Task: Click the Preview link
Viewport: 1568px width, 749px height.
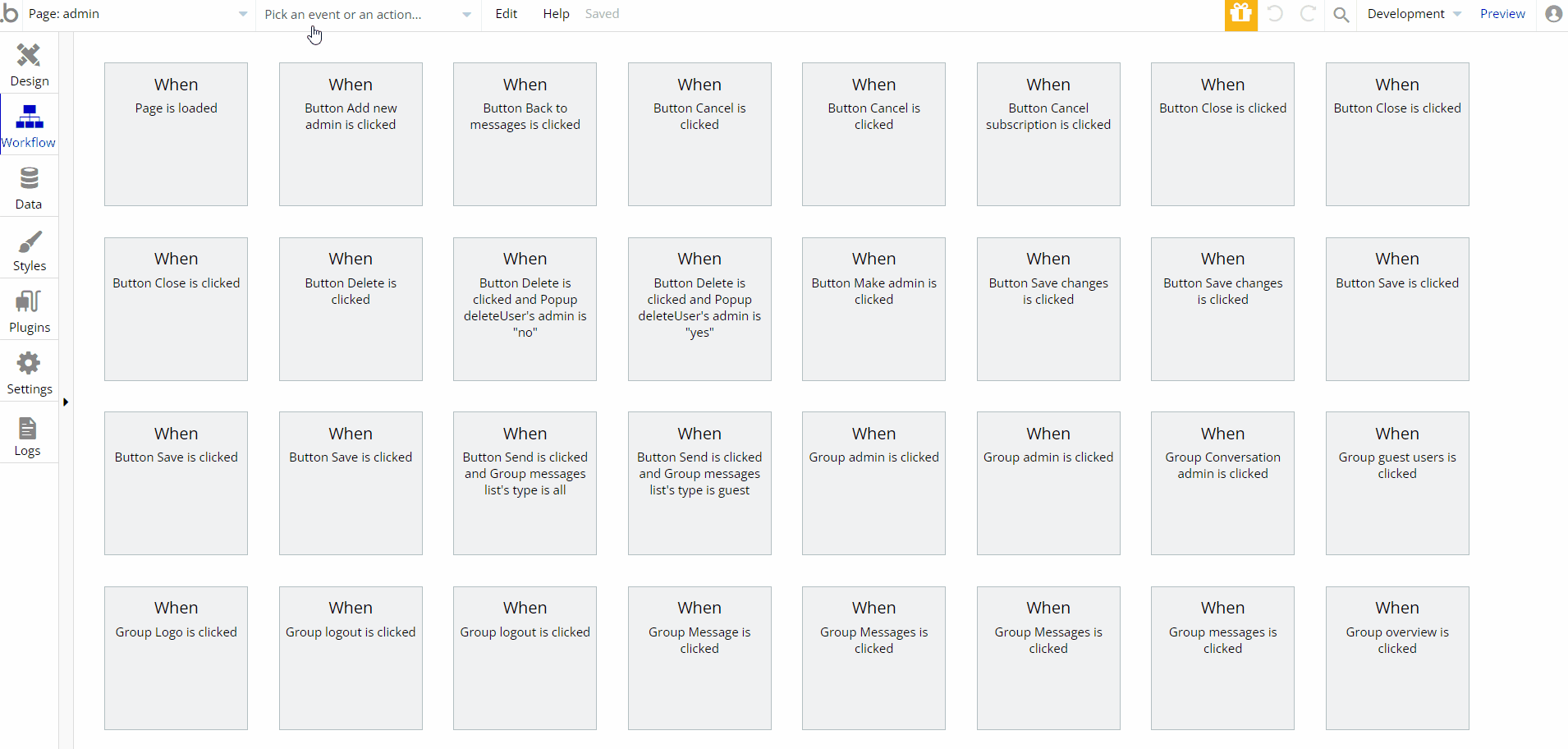Action: coord(1502,14)
